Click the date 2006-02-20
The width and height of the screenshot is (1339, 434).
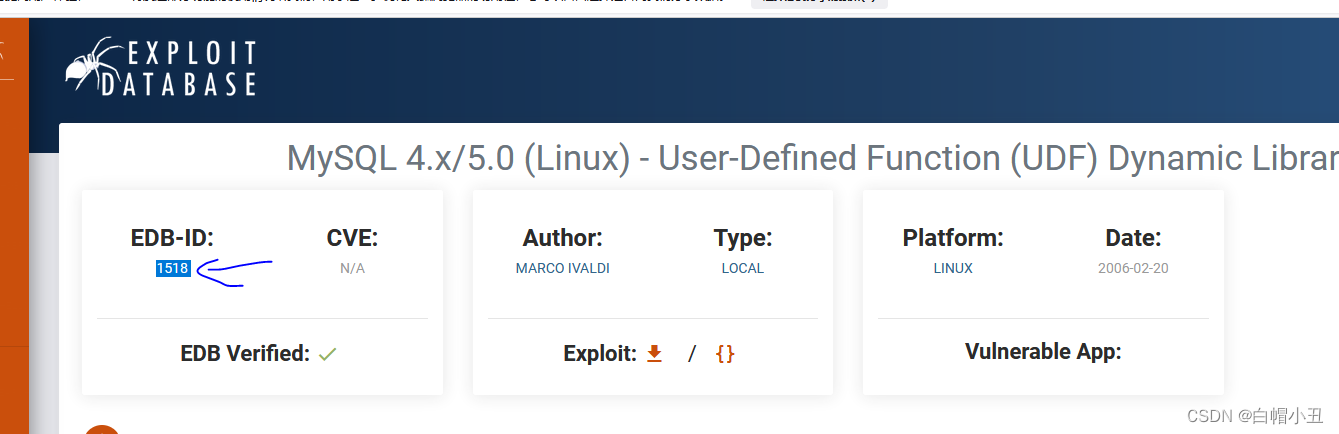pos(1133,268)
